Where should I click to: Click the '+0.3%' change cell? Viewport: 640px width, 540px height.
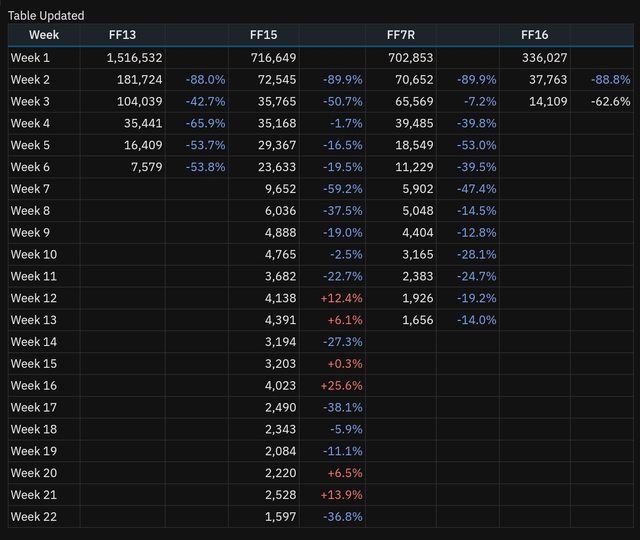pyautogui.click(x=345, y=364)
